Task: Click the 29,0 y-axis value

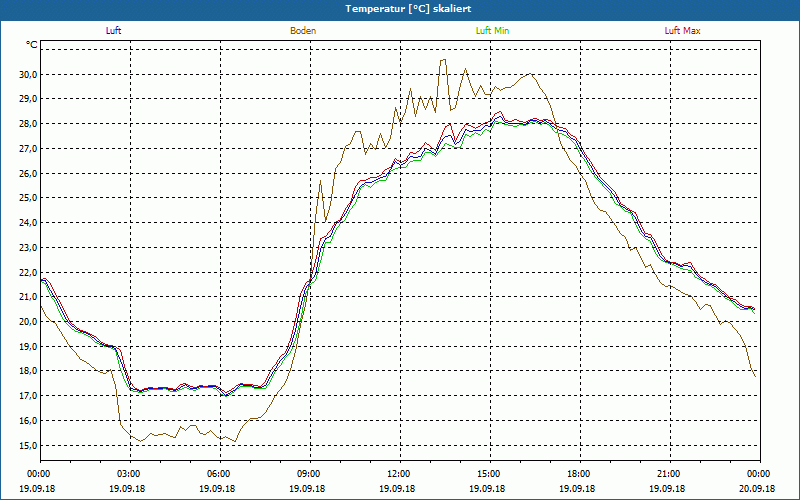Action: click(x=28, y=99)
